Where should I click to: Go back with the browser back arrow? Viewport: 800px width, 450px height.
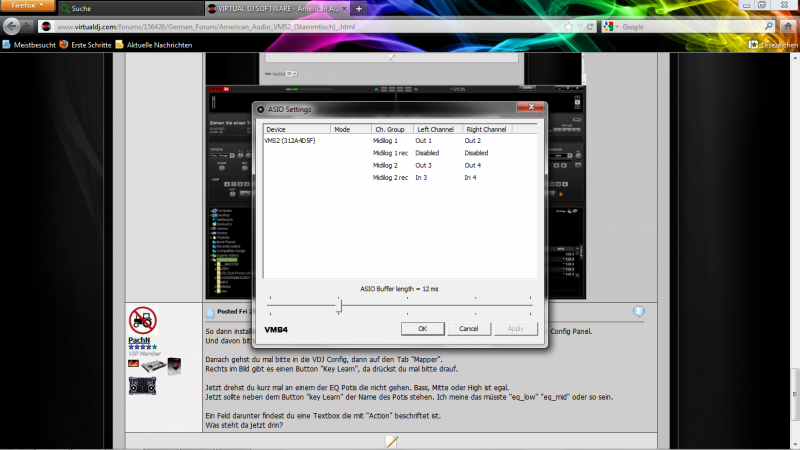point(12,27)
